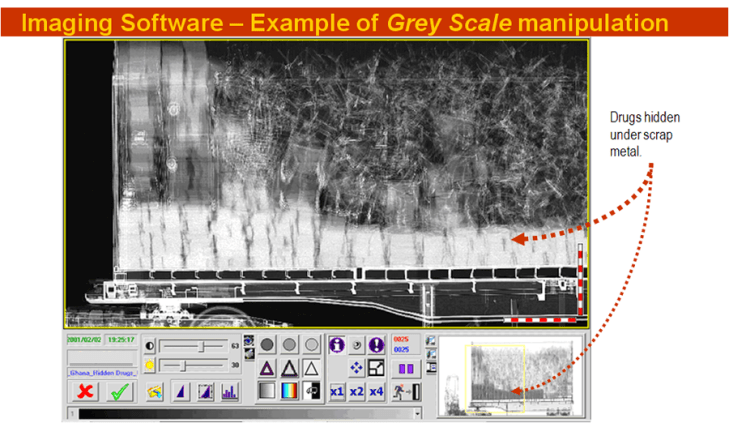Viewport: 729px width, 423px height.
Task: Open the image folder icon
Action: click(155, 391)
